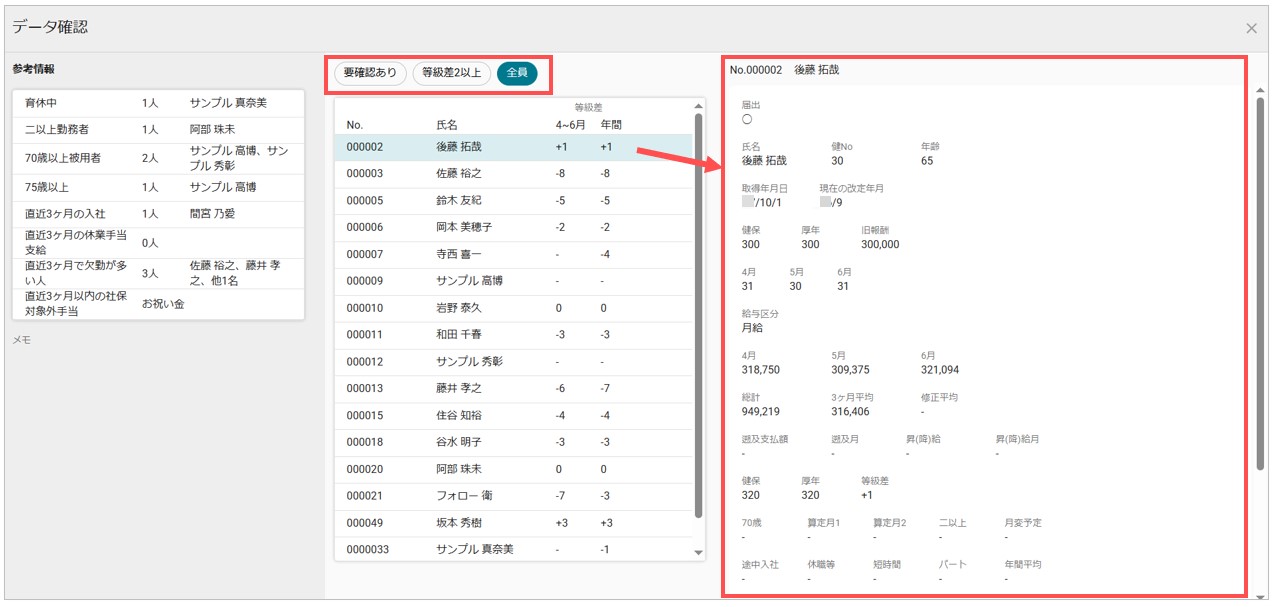This screenshot has width=1273, height=607.
Task: Click the 3ヶ月平均 value 316,406
Action: pyautogui.click(x=851, y=411)
